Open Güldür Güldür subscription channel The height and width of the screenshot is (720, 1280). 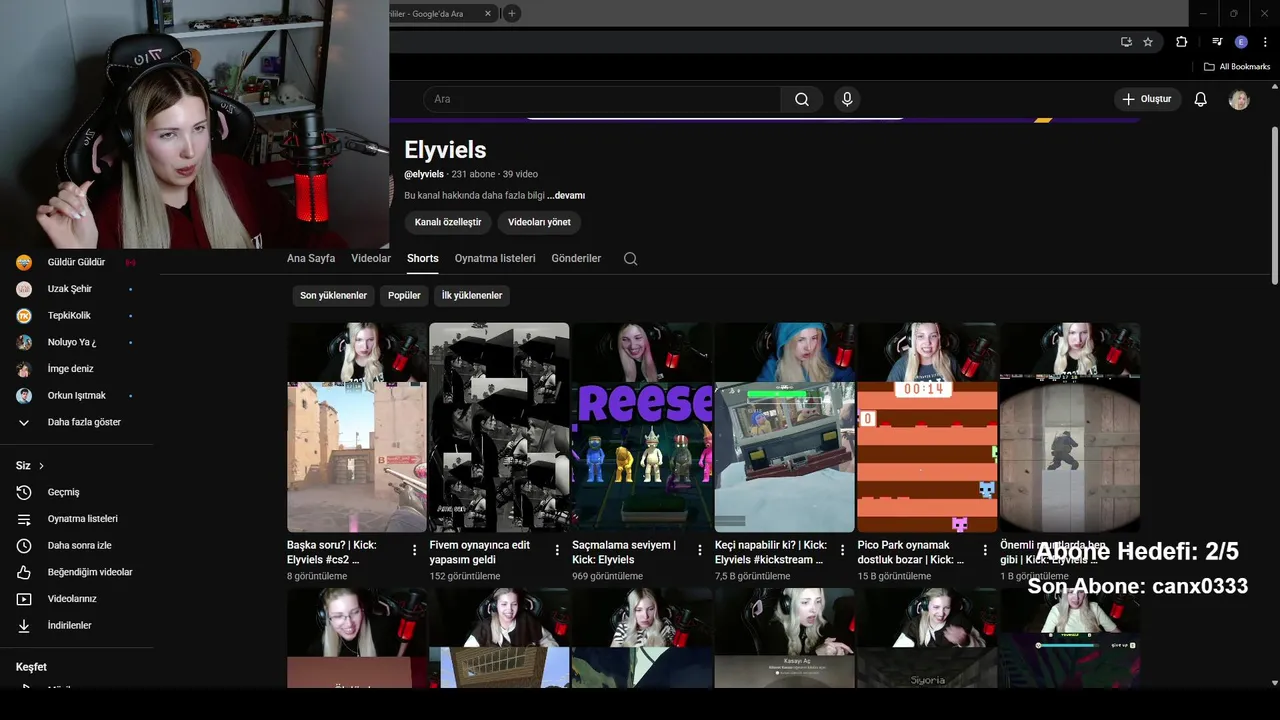click(76, 262)
